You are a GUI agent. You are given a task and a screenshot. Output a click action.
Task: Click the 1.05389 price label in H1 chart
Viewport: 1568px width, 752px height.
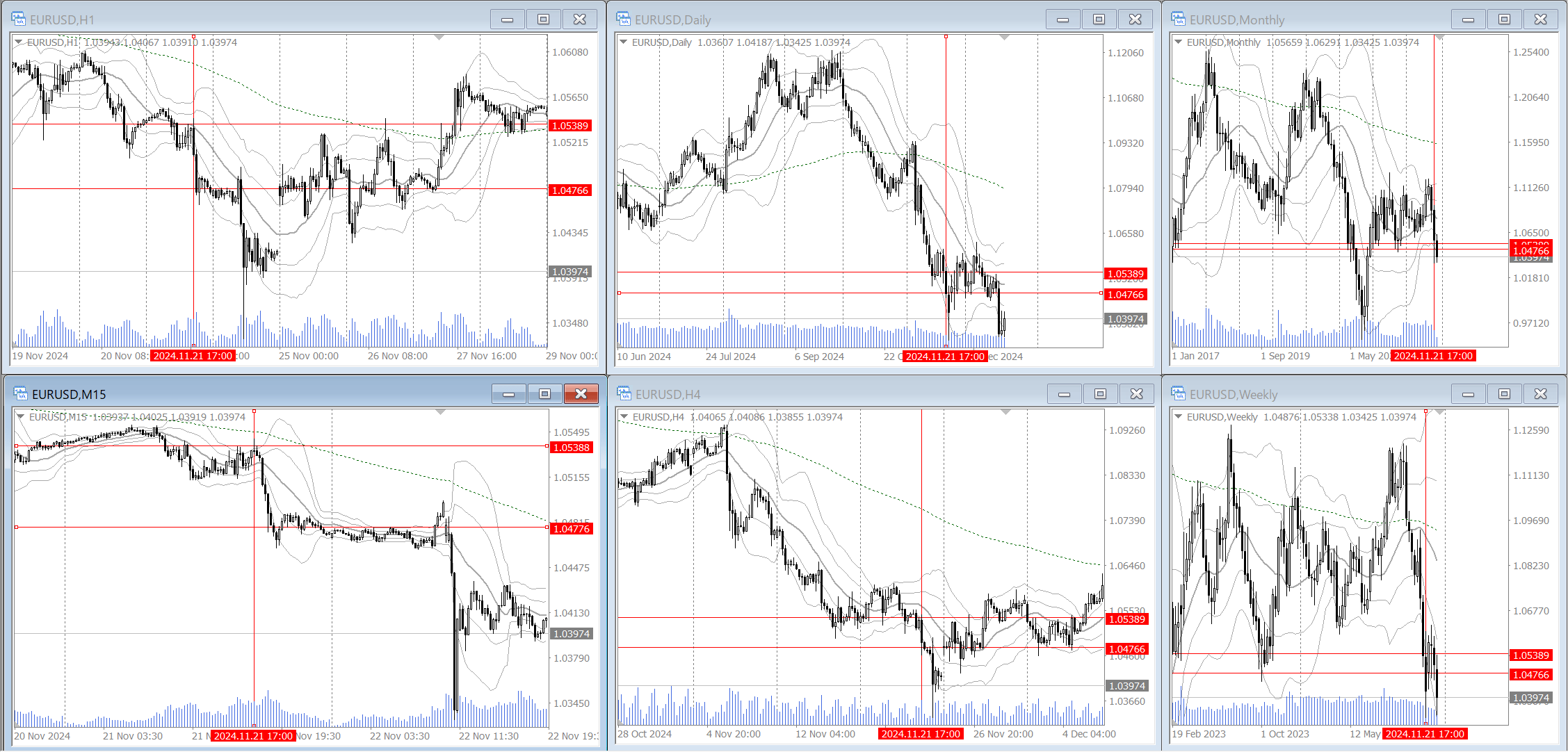(x=570, y=126)
